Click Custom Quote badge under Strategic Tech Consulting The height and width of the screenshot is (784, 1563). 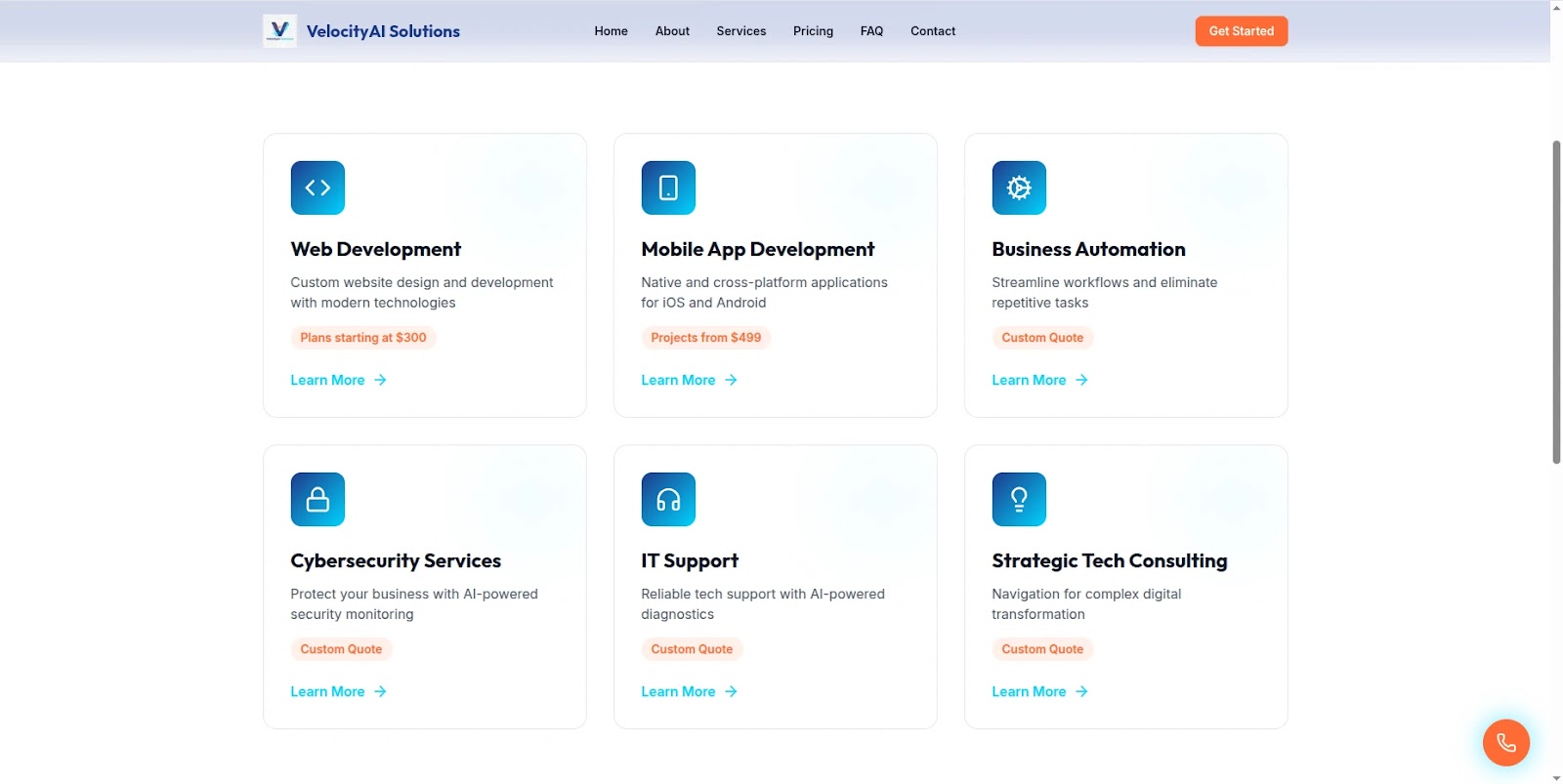[x=1042, y=649]
